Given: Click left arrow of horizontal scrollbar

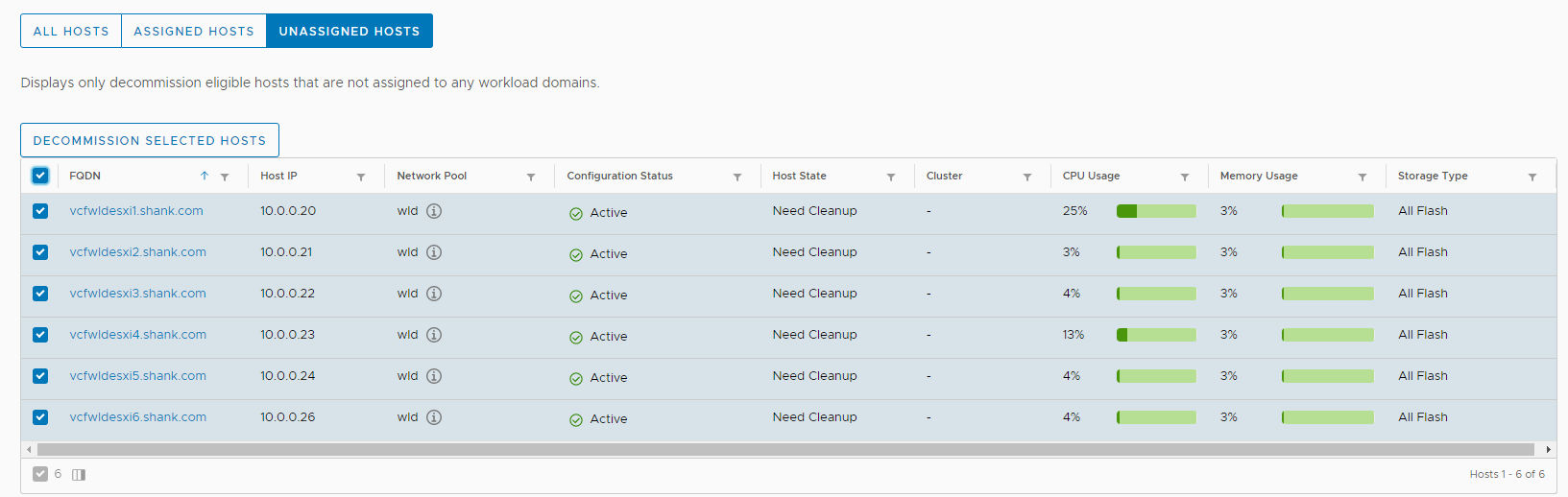Looking at the screenshot, I should pyautogui.click(x=29, y=449).
